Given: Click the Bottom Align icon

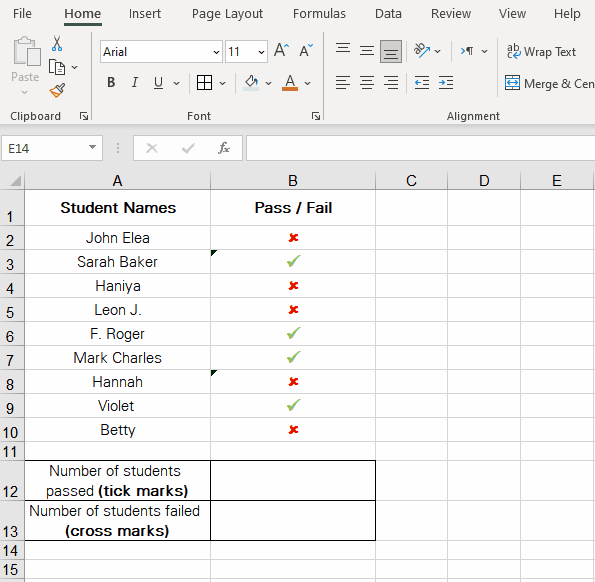Looking at the screenshot, I should pyautogui.click(x=391, y=51).
